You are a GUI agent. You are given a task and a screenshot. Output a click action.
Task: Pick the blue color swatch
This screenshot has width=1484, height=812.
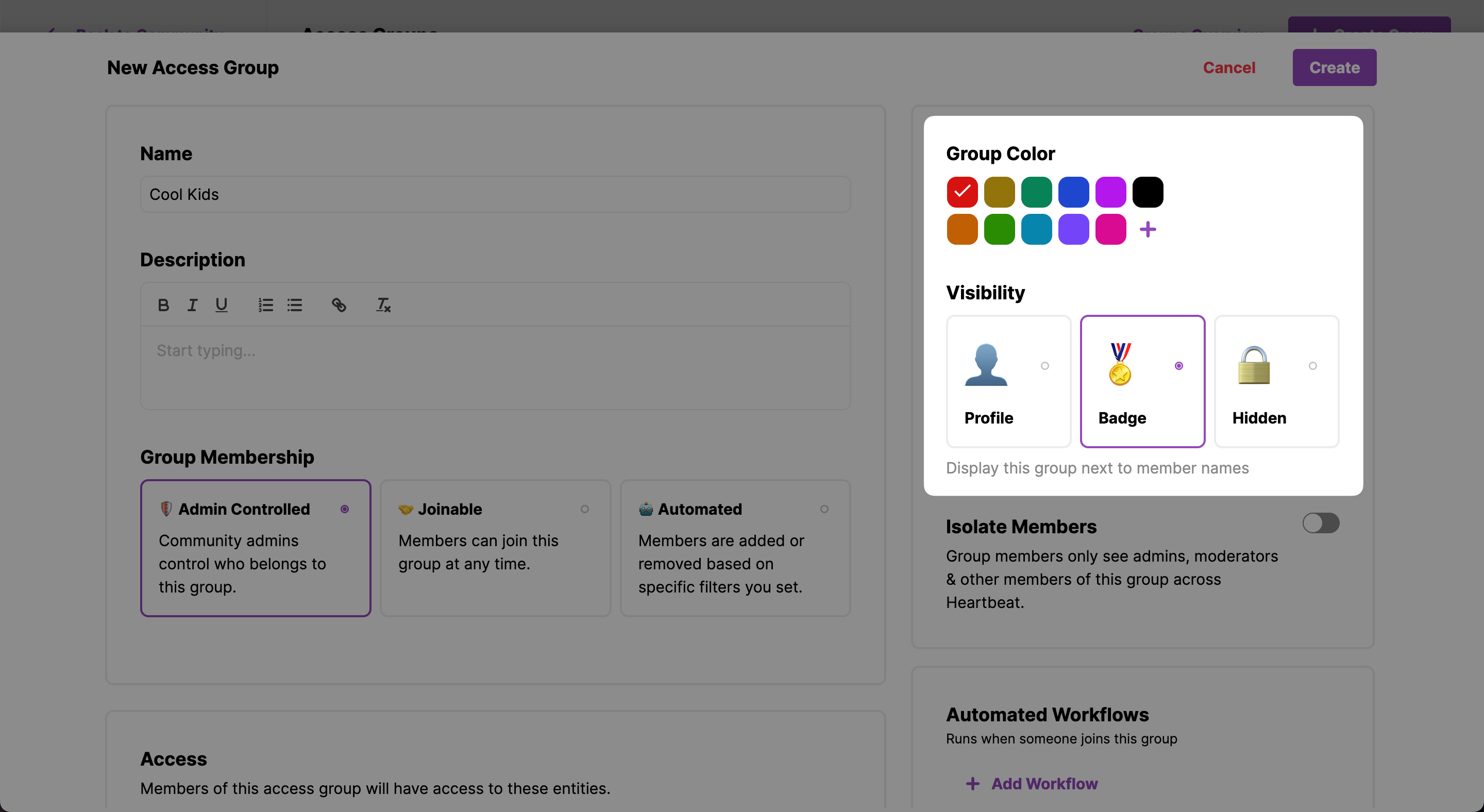pyautogui.click(x=1073, y=192)
